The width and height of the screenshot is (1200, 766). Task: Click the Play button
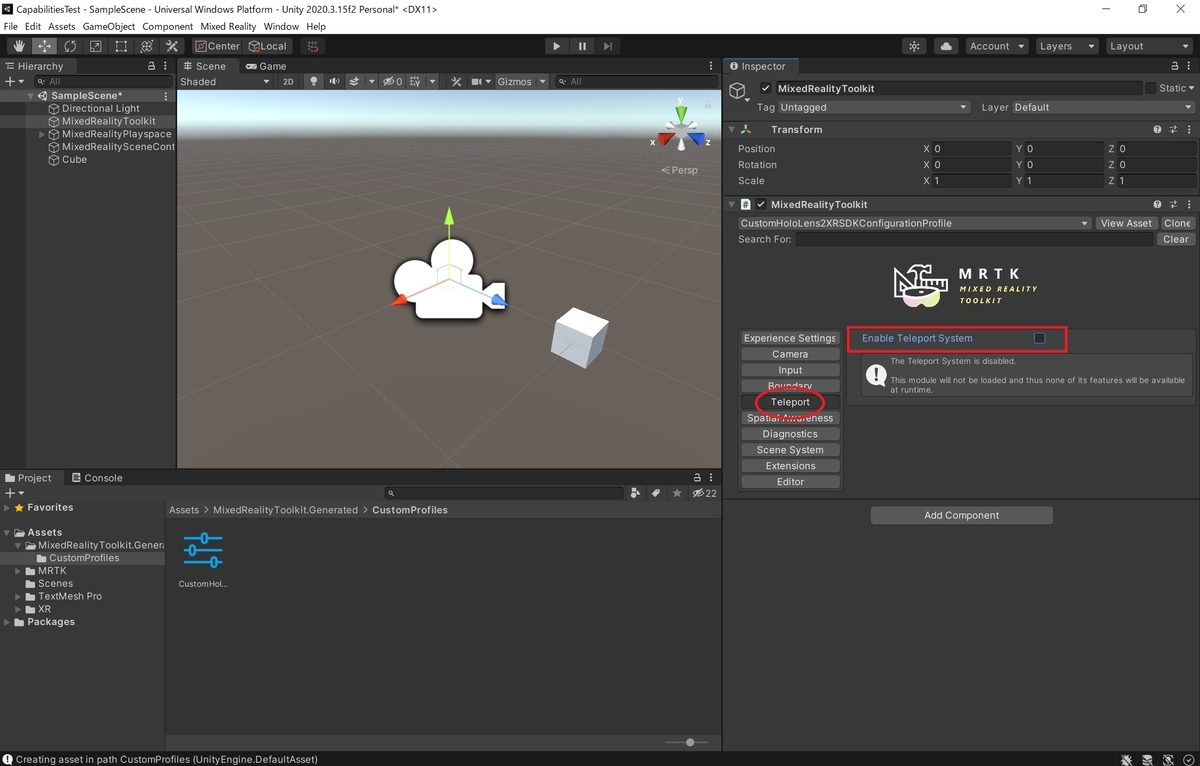pos(557,46)
